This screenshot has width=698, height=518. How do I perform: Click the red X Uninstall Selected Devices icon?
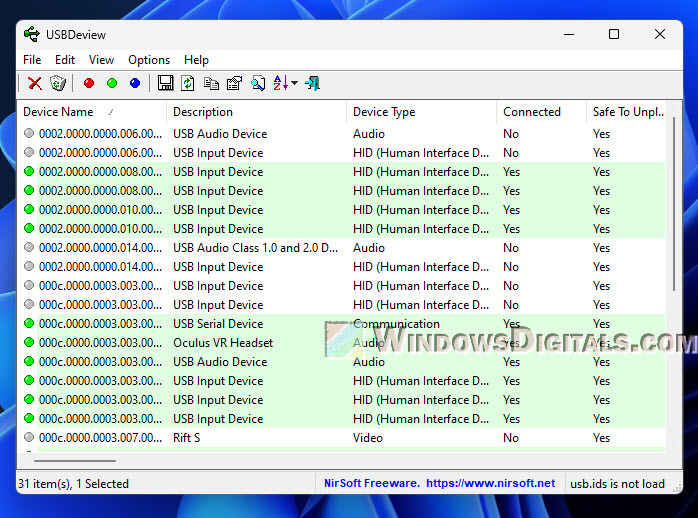pos(35,83)
